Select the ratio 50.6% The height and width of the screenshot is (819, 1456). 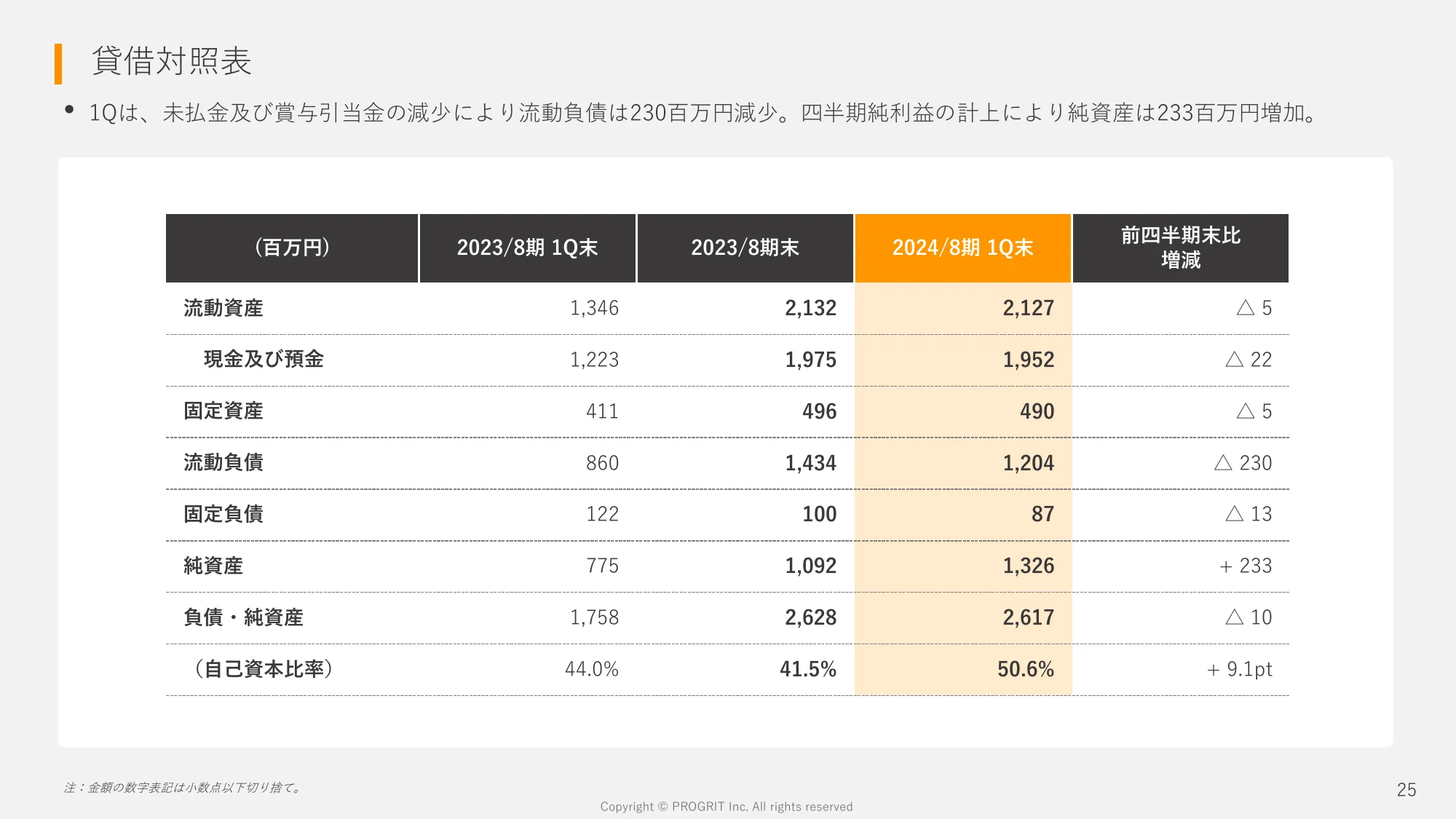[x=1026, y=669]
